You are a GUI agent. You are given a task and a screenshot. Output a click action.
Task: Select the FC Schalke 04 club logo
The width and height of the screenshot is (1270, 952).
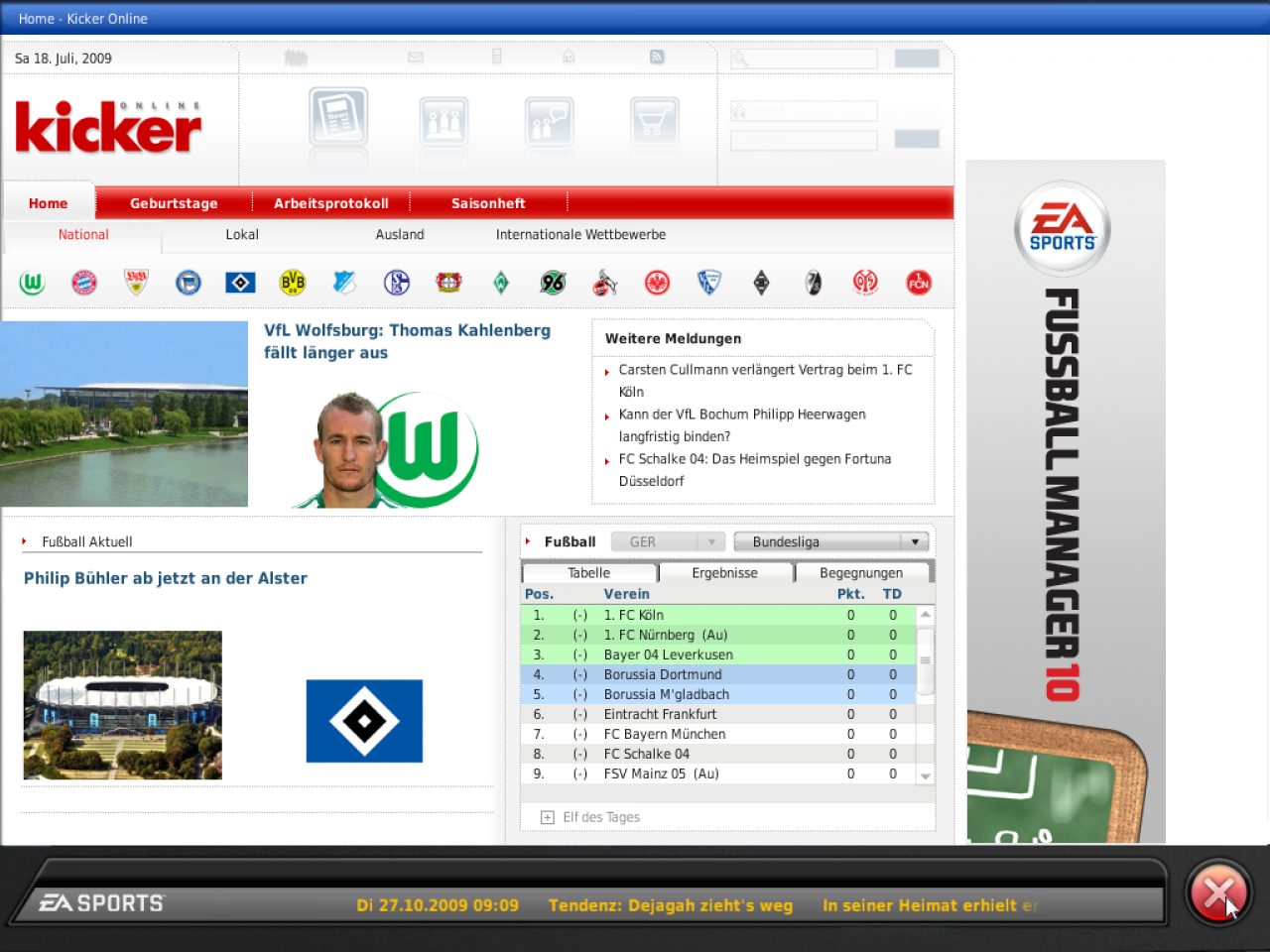(x=397, y=284)
